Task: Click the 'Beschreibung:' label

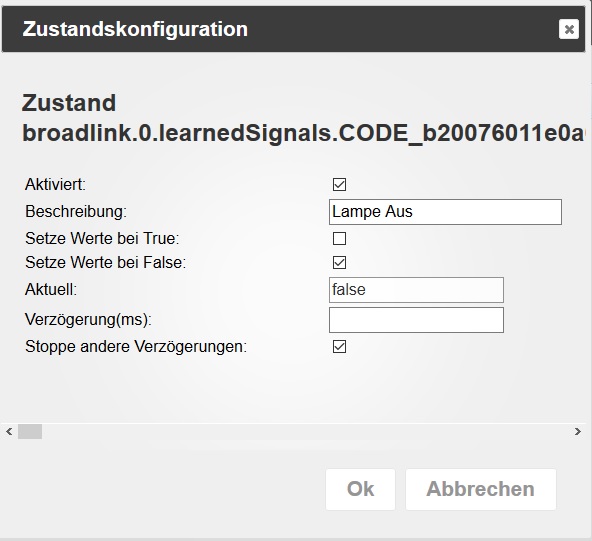Action: [x=76, y=211]
